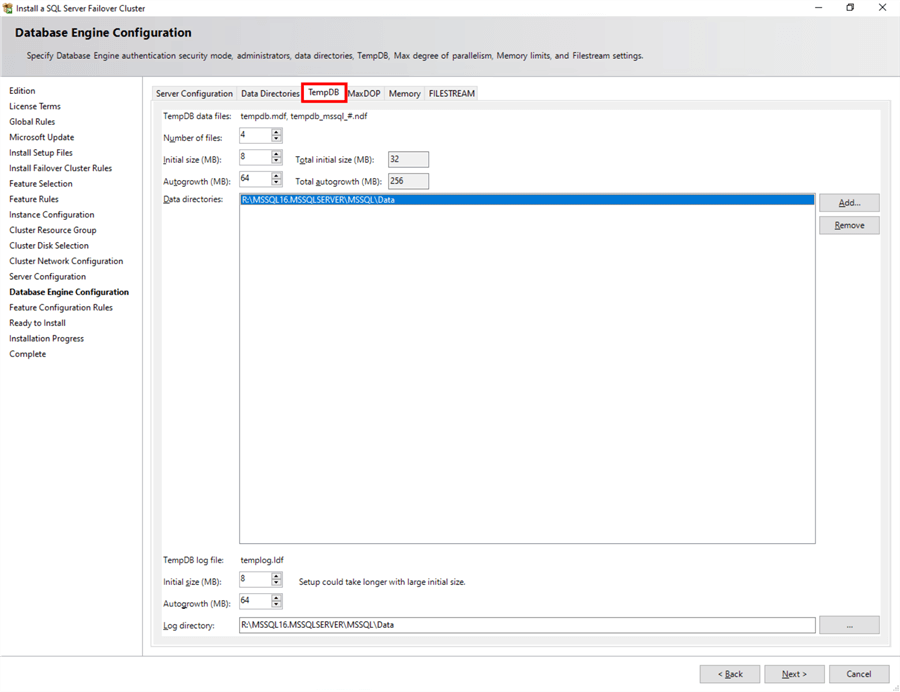This screenshot has width=900, height=692.
Task: Increase data files Initial size with up arrow
Action: coord(277,154)
